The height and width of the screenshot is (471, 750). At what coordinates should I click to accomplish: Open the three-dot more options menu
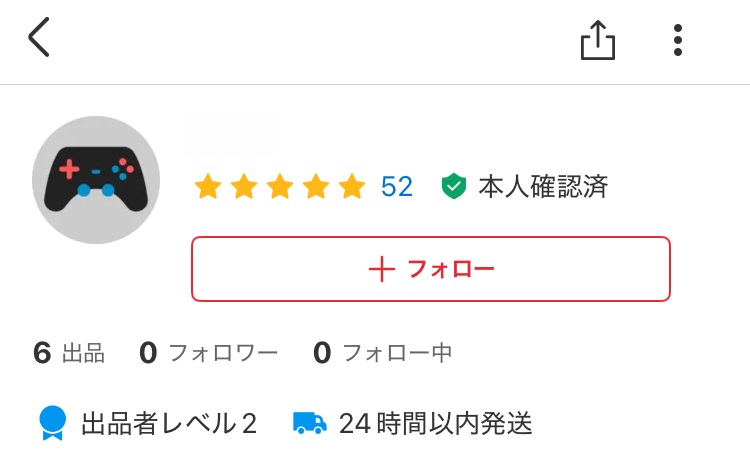[x=678, y=40]
